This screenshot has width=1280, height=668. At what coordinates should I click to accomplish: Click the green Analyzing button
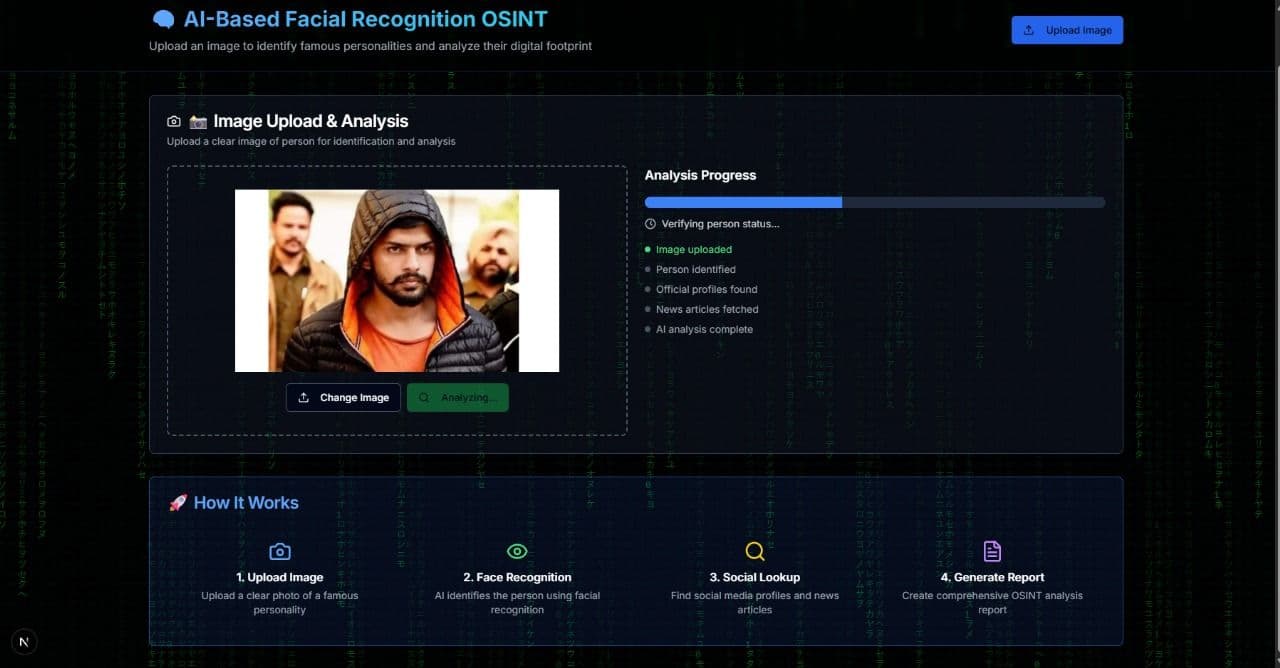[457, 398]
